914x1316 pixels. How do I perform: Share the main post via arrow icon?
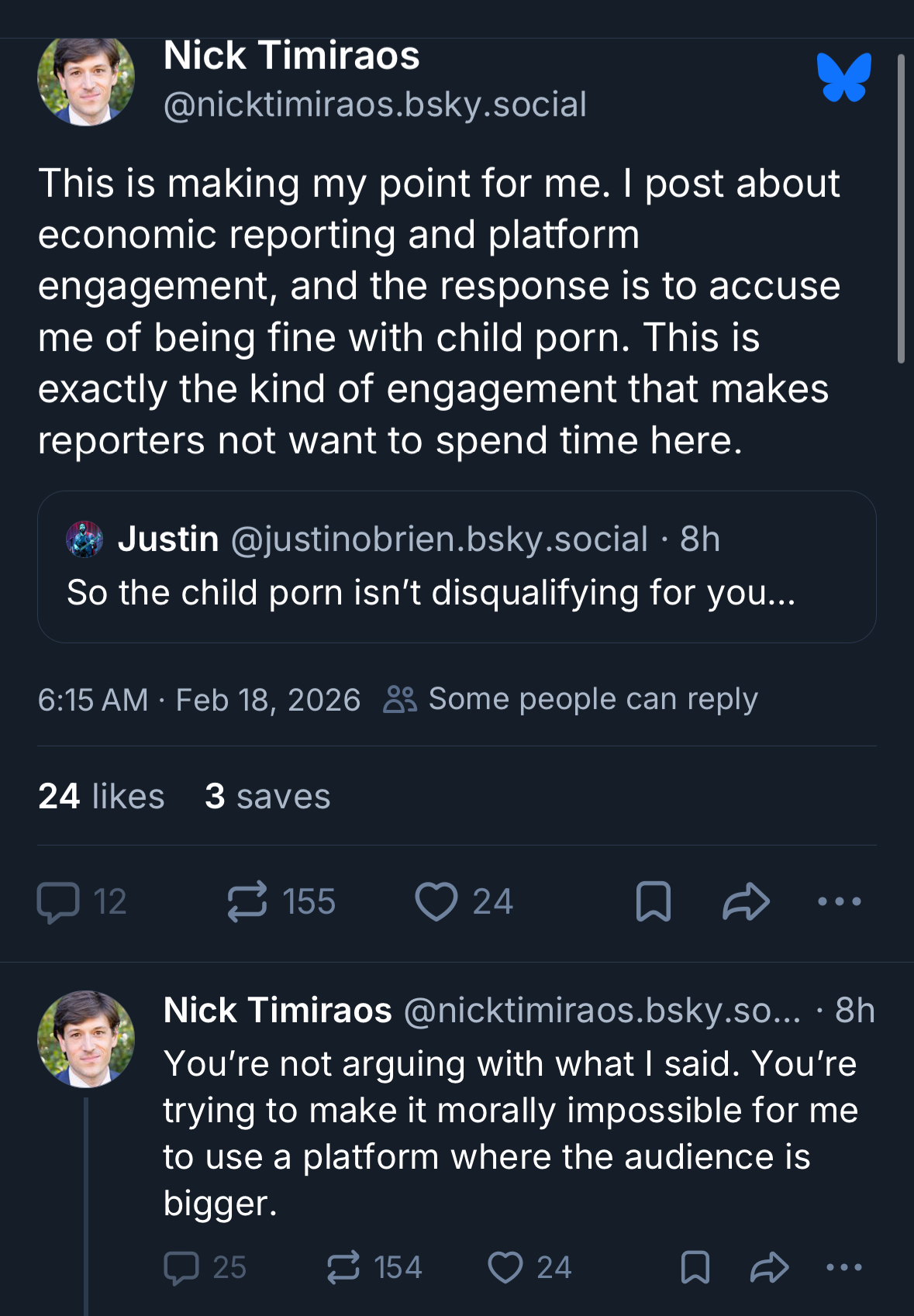[746, 902]
